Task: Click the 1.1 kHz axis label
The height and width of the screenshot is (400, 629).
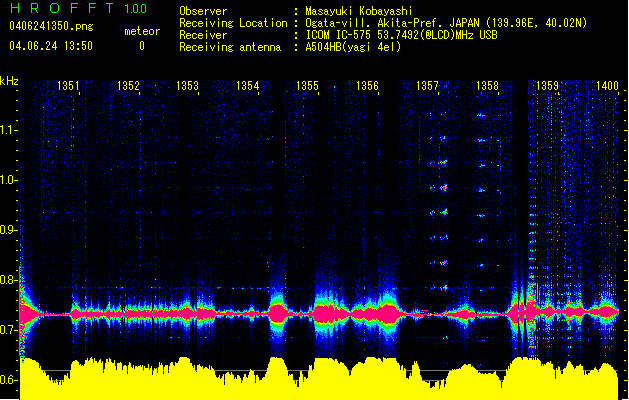Action: [8, 130]
